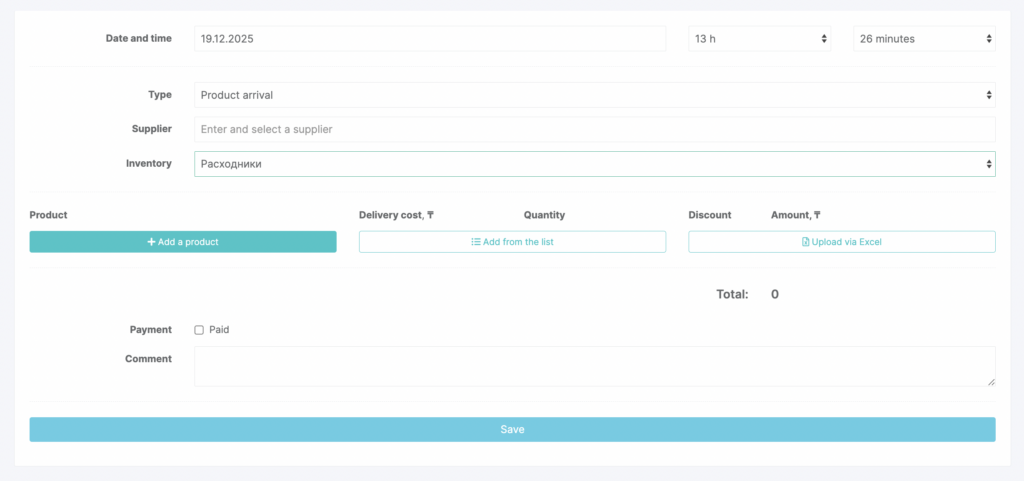The width and height of the screenshot is (1024, 481).
Task: Click the Supplier field label
Action: (x=151, y=128)
